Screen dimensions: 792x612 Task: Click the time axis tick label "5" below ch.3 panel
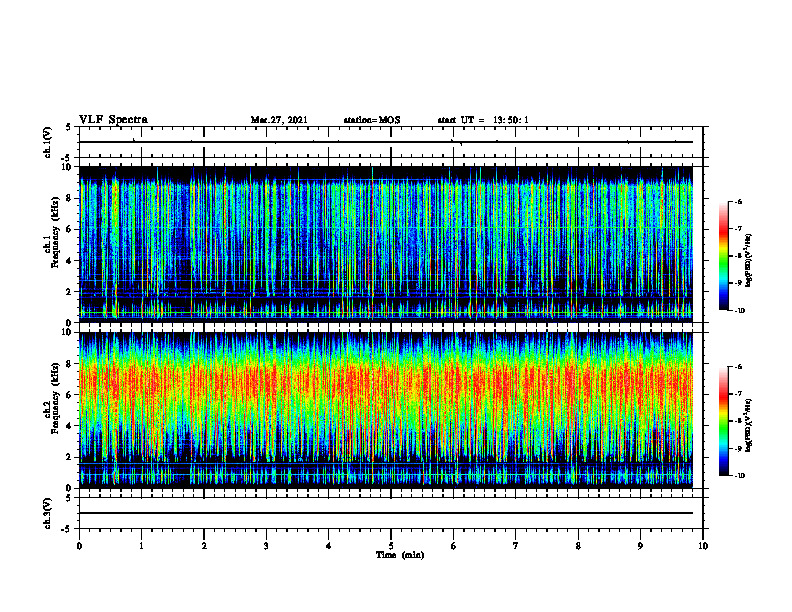point(391,546)
